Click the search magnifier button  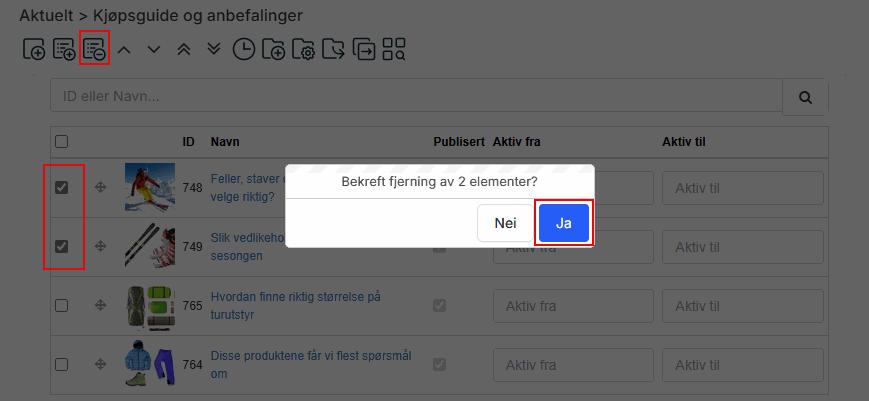(804, 97)
